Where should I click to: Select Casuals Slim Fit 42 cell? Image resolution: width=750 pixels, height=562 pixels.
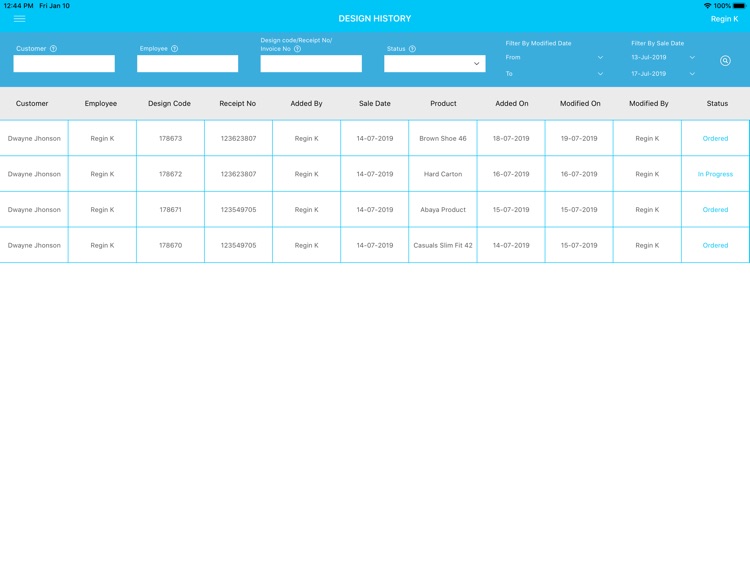click(443, 245)
